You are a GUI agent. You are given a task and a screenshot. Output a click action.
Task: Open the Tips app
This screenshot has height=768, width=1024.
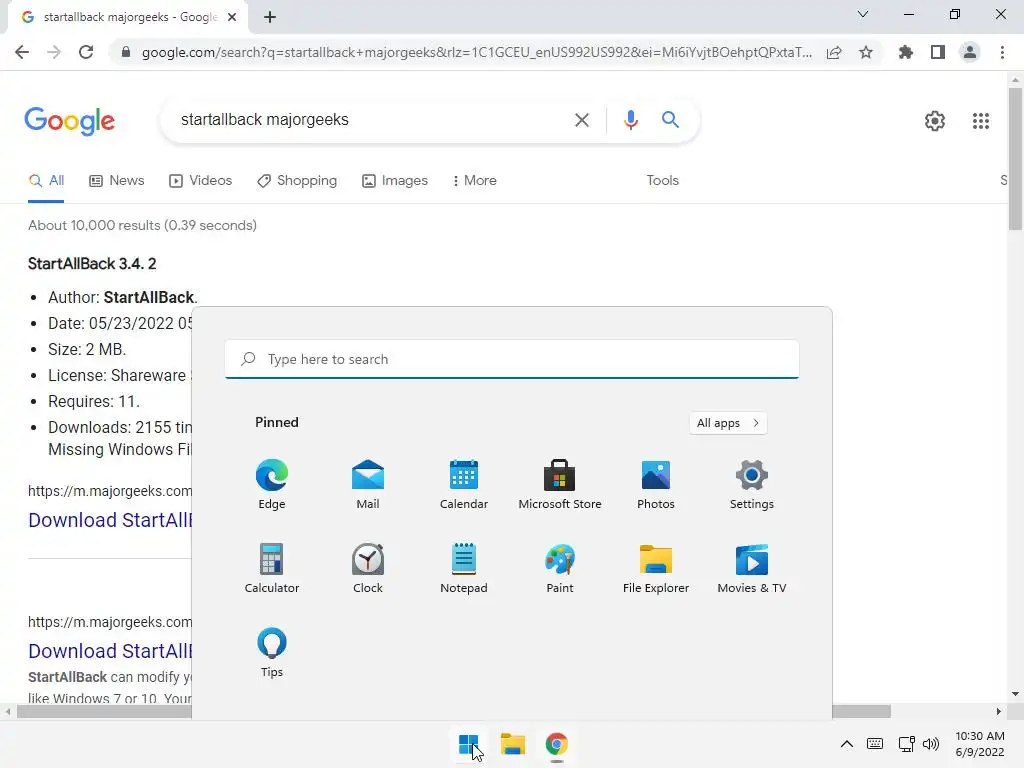272,652
